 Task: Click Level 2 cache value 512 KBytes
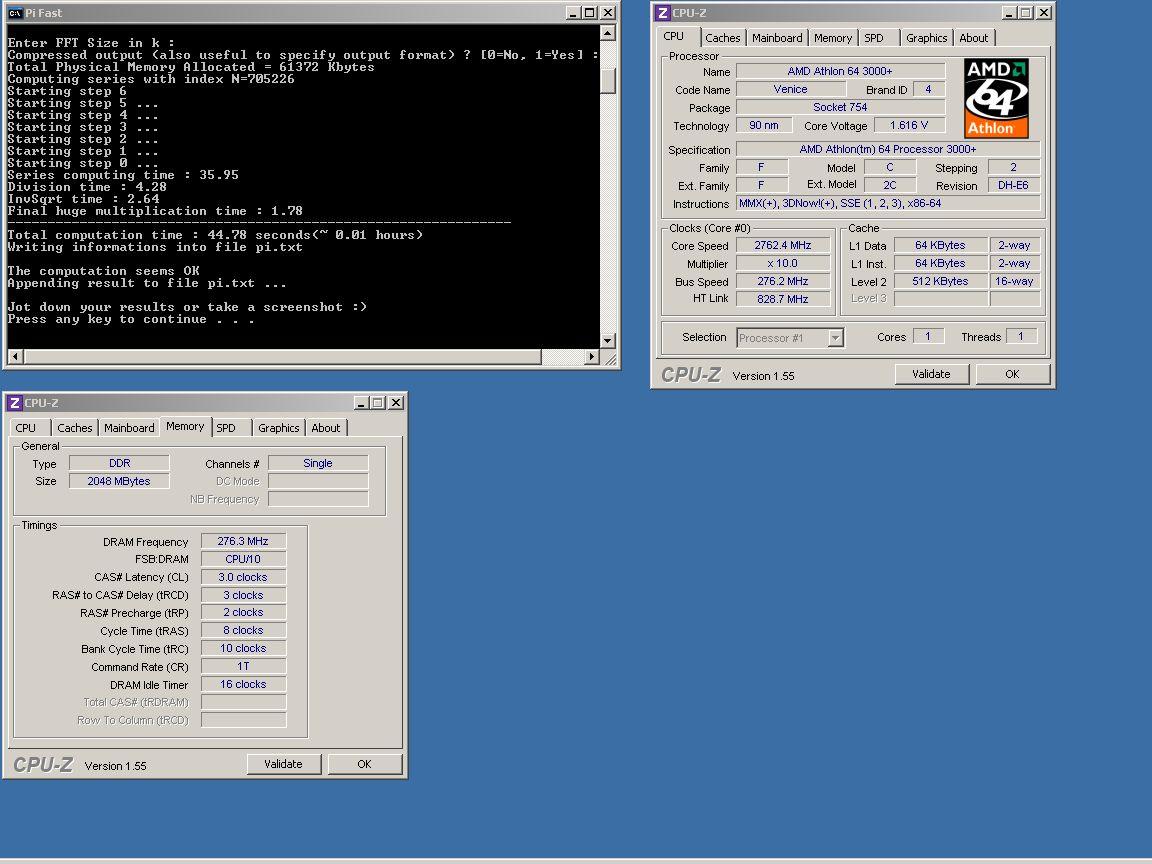pyautogui.click(x=940, y=281)
